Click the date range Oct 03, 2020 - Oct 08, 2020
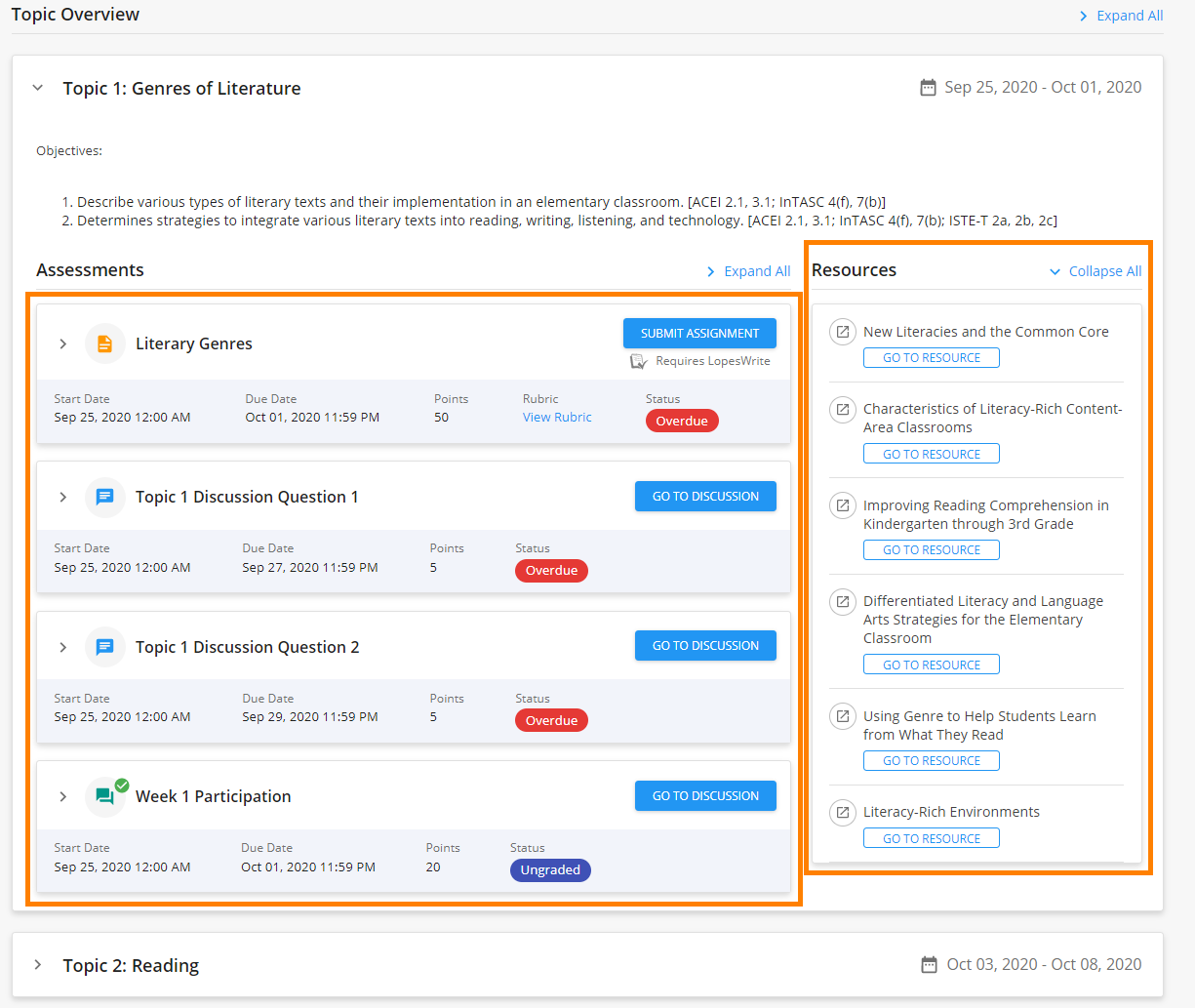Viewport: 1195px width, 1008px height. [1045, 964]
